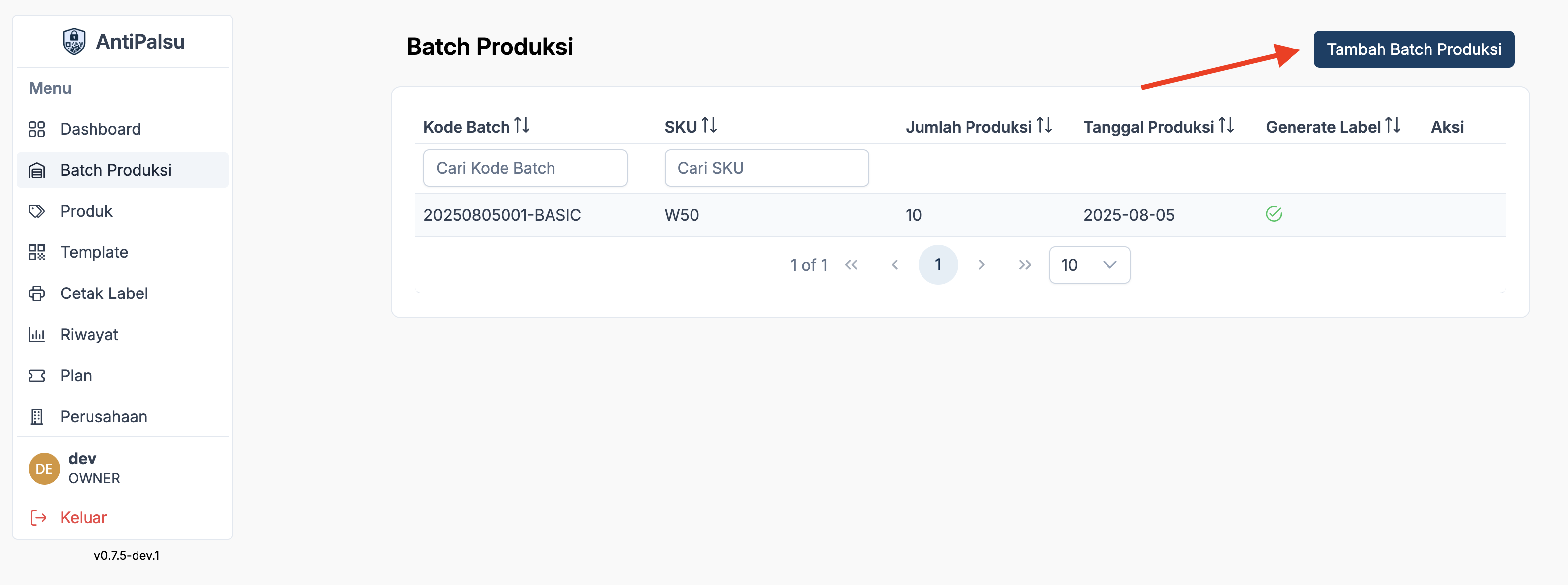1568x585 pixels.
Task: Go to the first page arrow
Action: (x=851, y=265)
